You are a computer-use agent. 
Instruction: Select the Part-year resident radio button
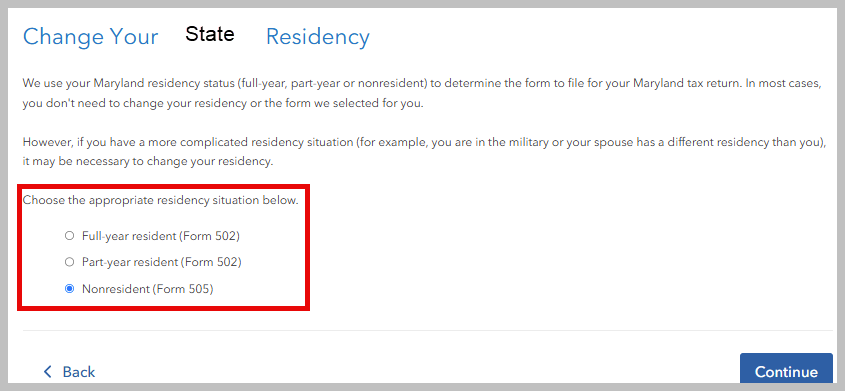[x=69, y=262]
